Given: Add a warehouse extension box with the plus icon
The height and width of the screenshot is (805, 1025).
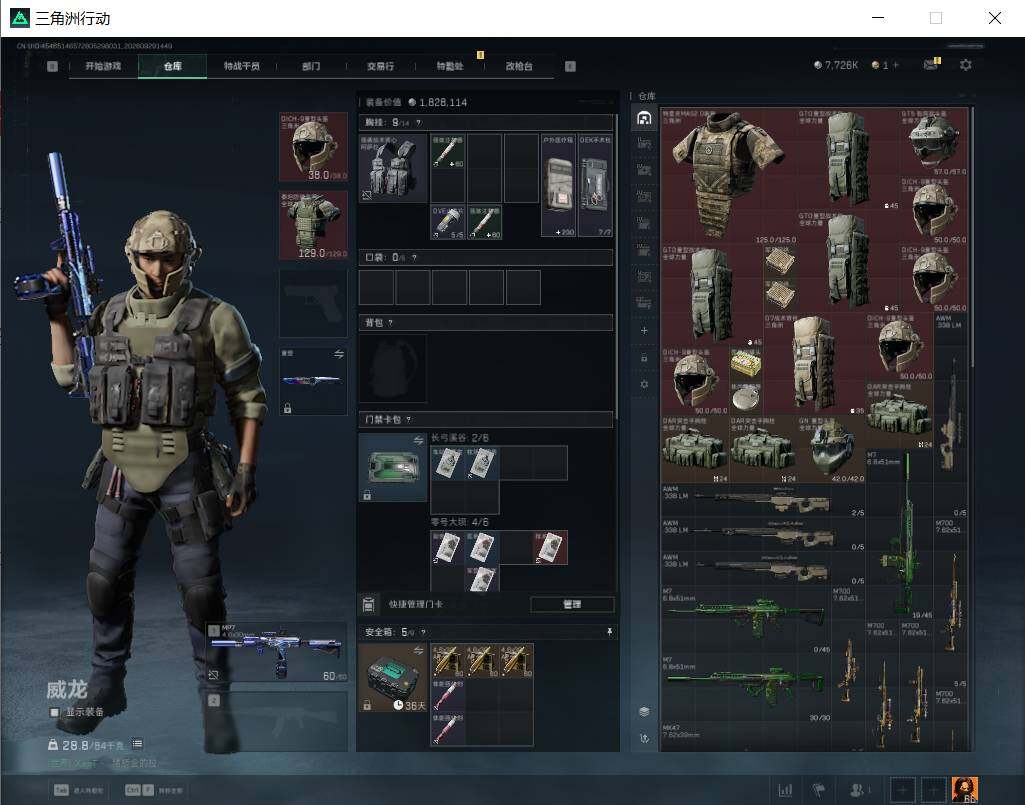Looking at the screenshot, I should 644,330.
